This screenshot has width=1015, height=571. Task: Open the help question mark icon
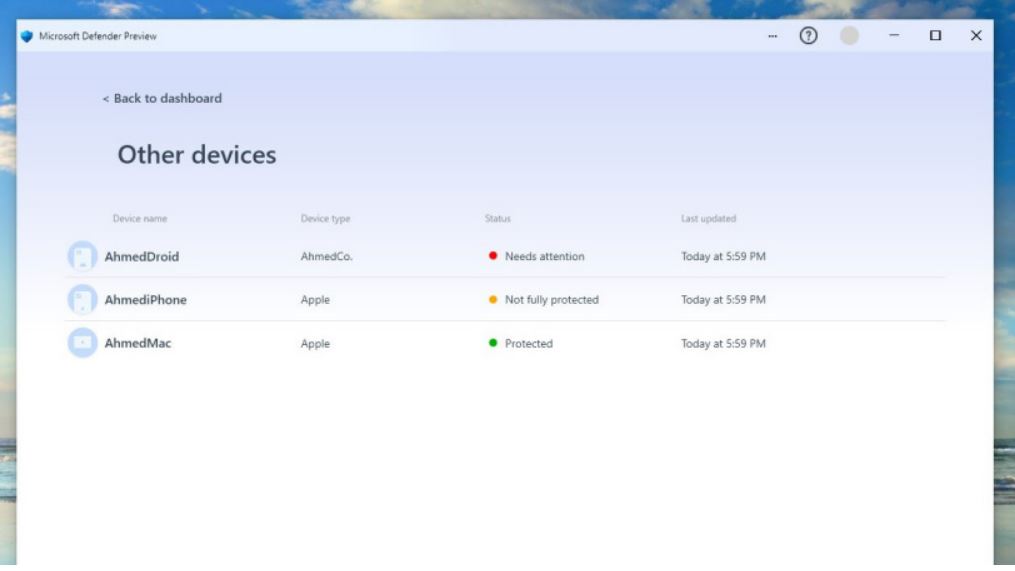tap(808, 36)
